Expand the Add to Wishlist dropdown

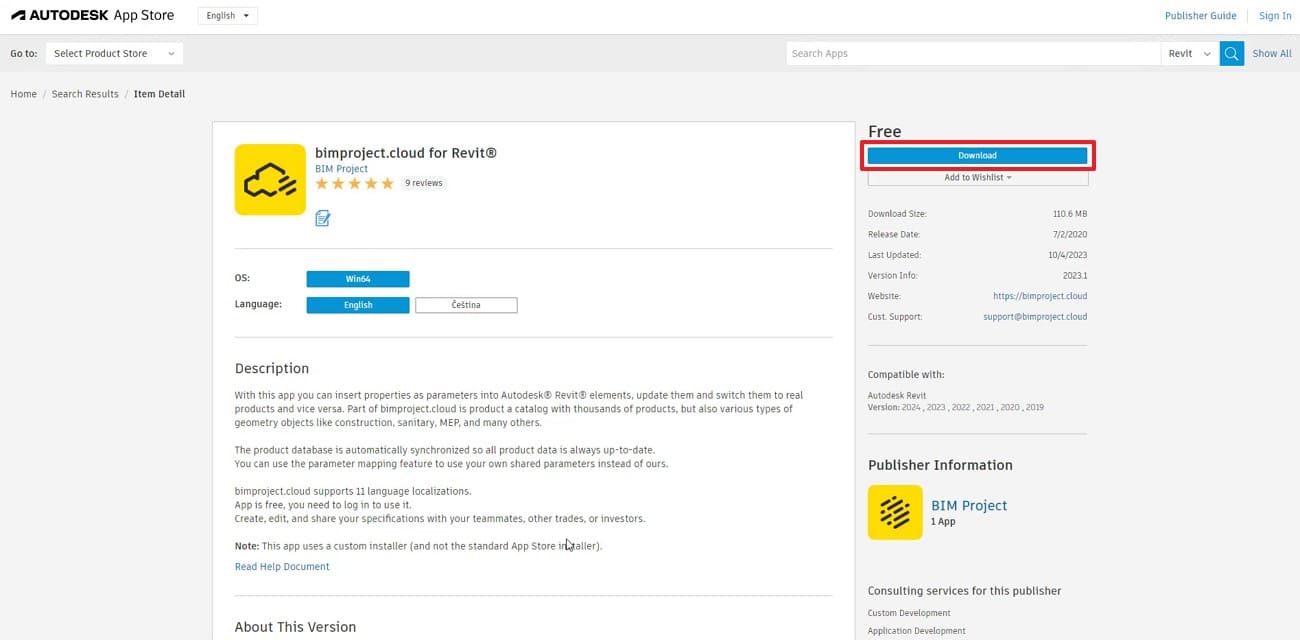point(977,177)
